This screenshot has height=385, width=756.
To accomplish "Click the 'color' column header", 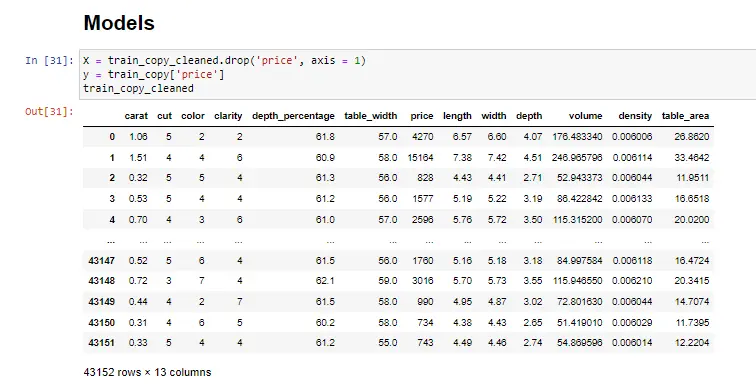I will 193,116.
